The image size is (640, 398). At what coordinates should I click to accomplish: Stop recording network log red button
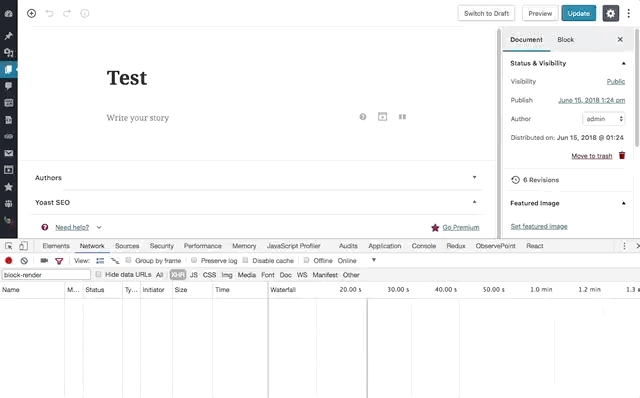coord(9,260)
